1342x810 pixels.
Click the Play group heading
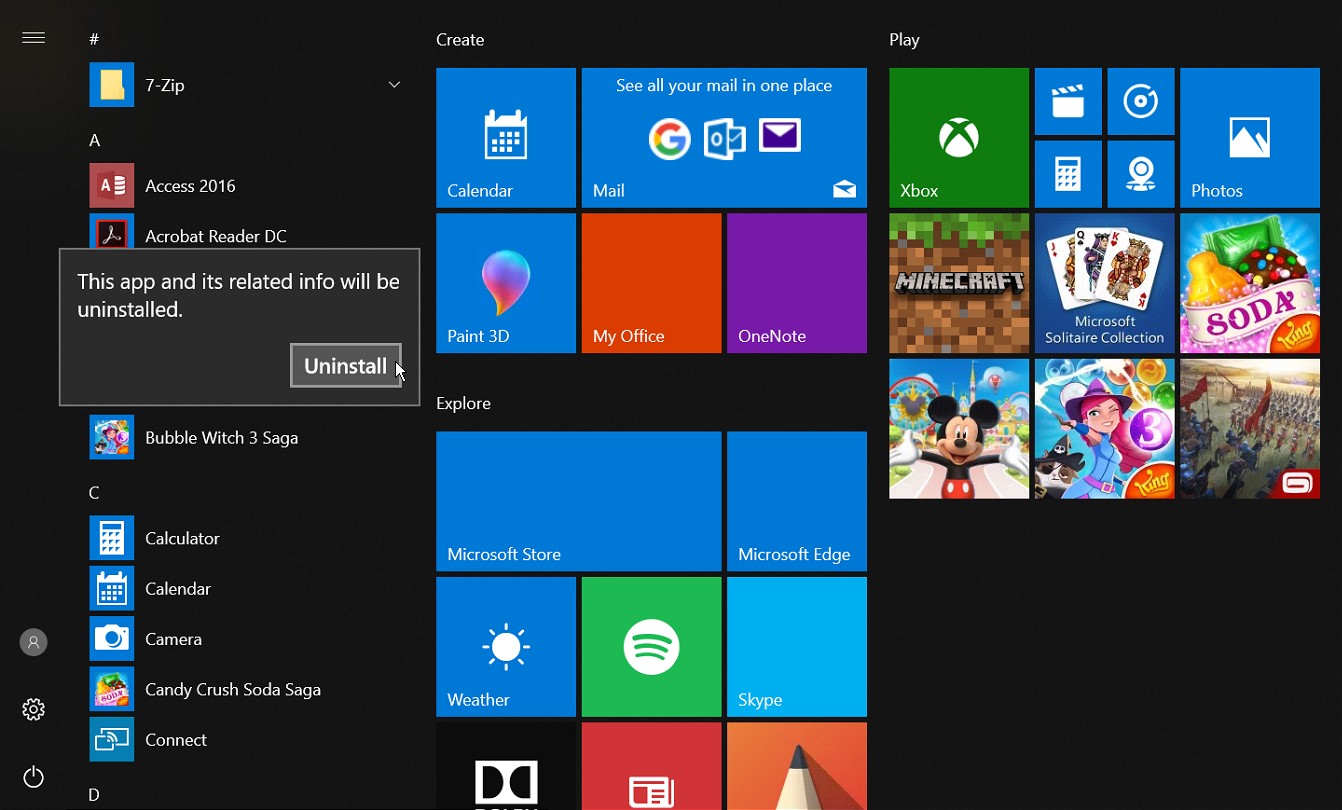[x=904, y=40]
